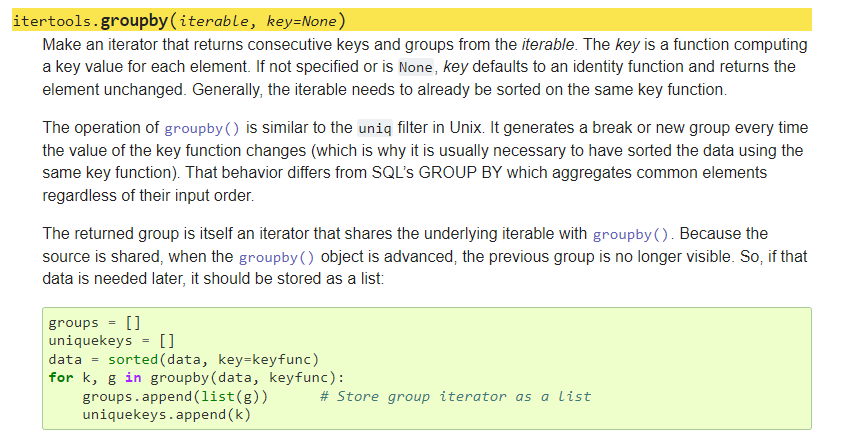This screenshot has width=847, height=437.
Task: Click the first groupby() link in paragraph two
Action: coord(201,129)
